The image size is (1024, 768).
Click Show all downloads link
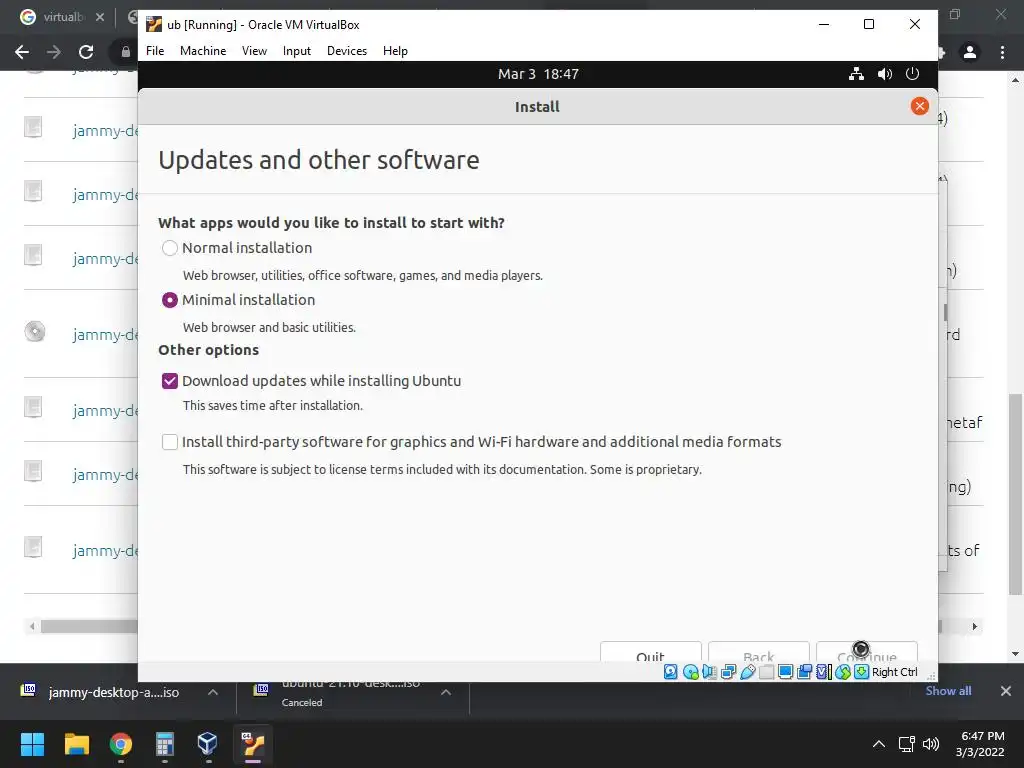(x=948, y=691)
